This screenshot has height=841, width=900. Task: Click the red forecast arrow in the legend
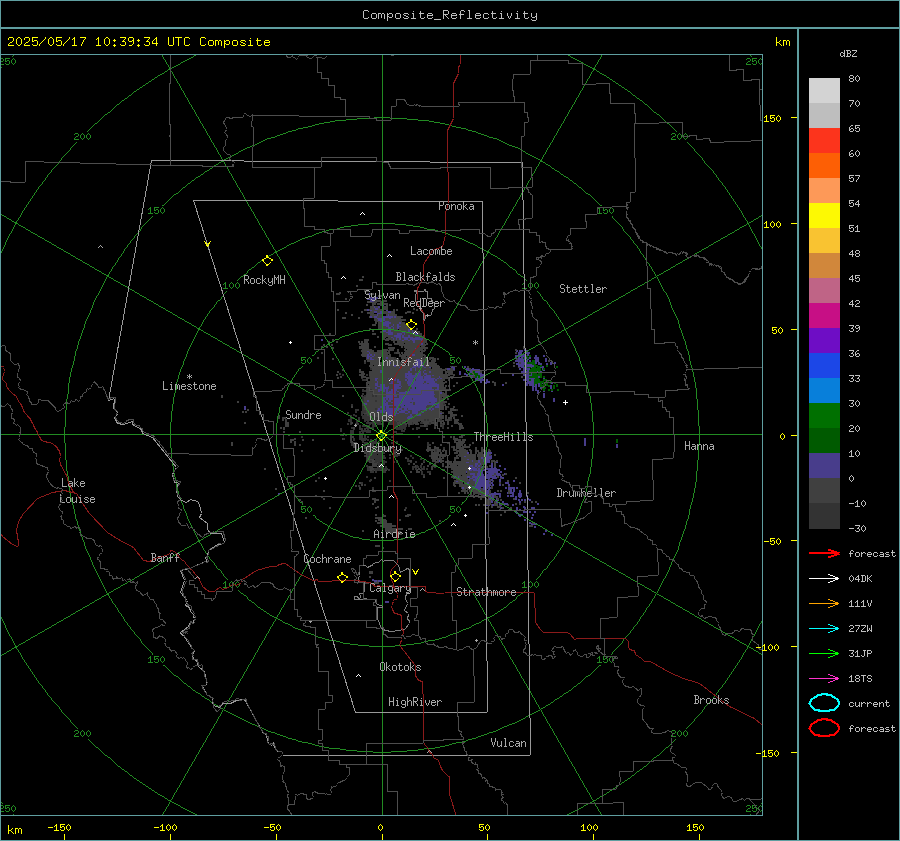(824, 553)
